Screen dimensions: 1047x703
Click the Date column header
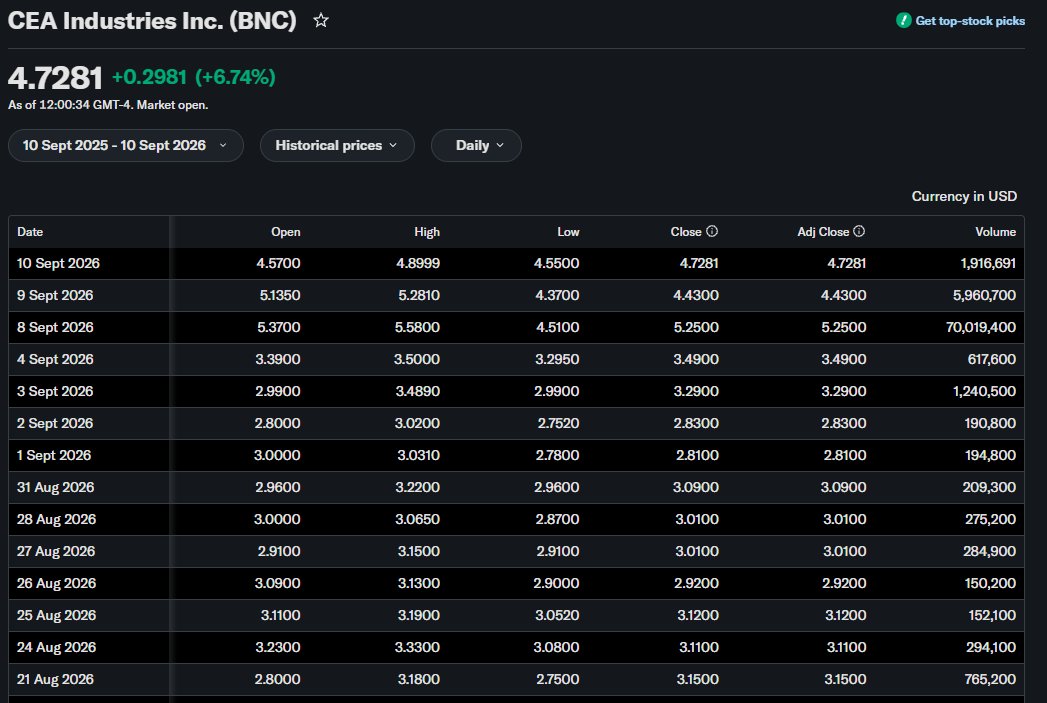click(30, 232)
